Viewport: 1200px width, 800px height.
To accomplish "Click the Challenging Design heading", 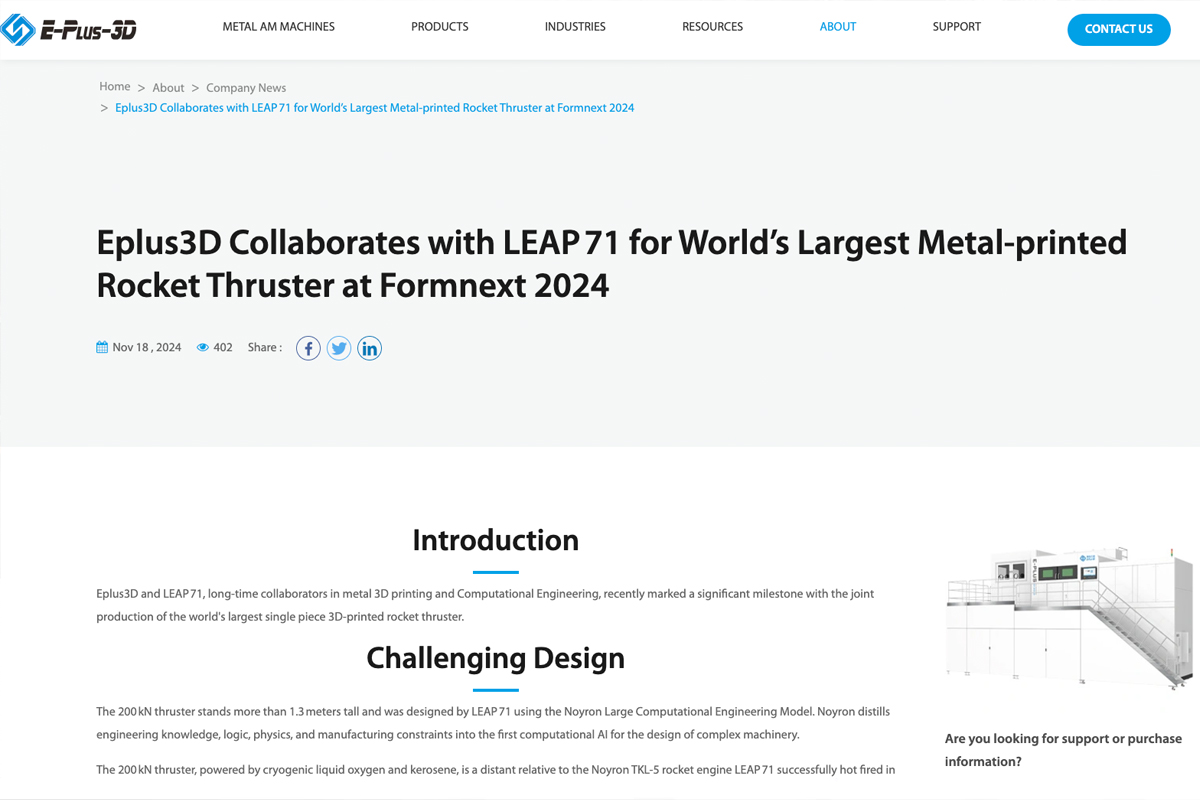I will click(x=496, y=658).
